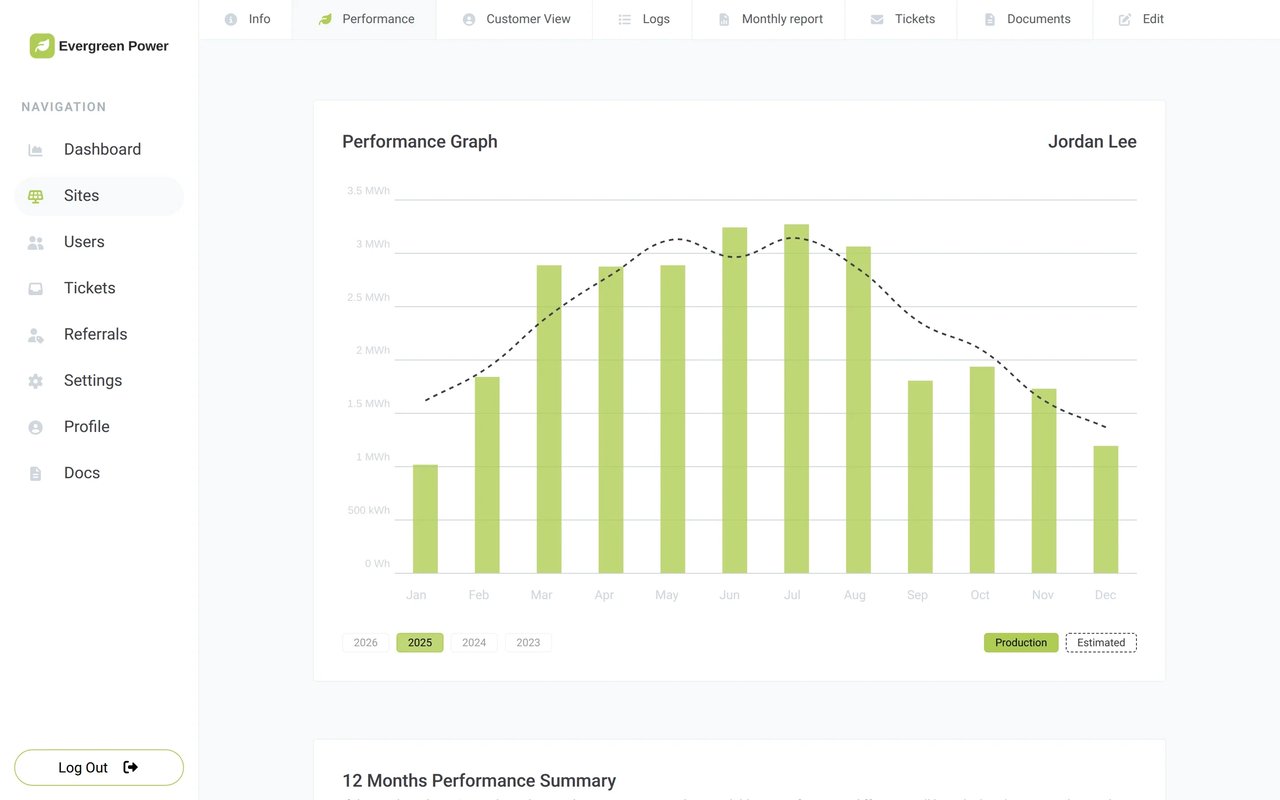Go to Referrals in the navigation

pyautogui.click(x=99, y=334)
